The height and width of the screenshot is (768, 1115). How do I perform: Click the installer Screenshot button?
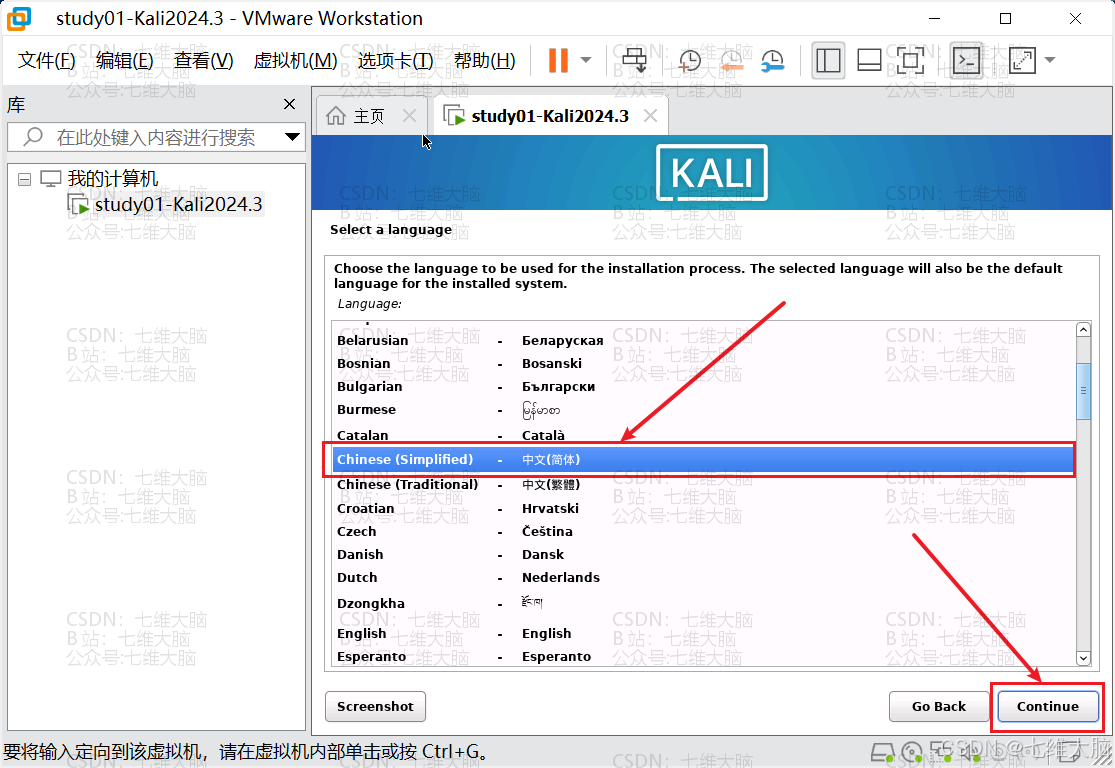[375, 706]
